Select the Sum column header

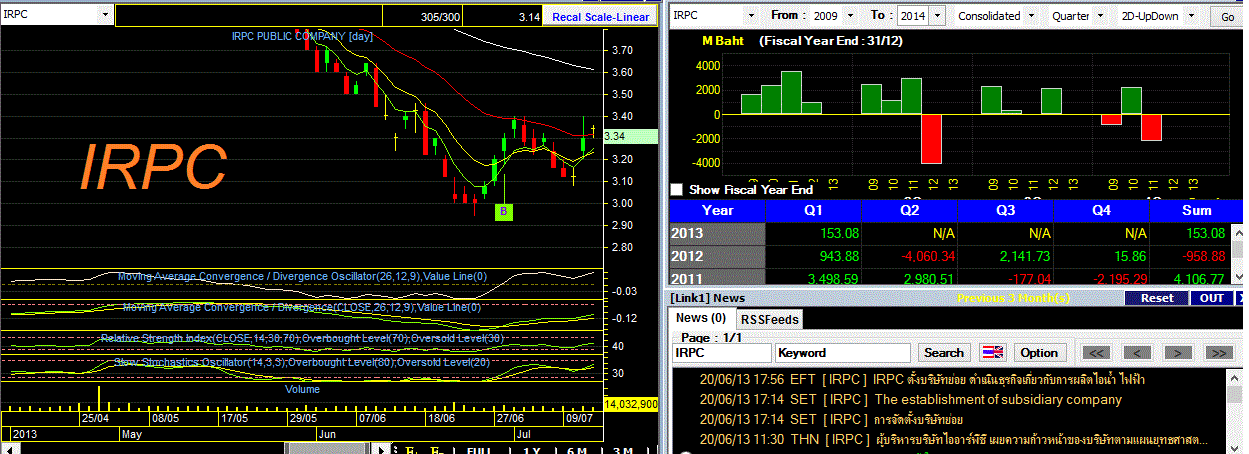[x=1196, y=210]
